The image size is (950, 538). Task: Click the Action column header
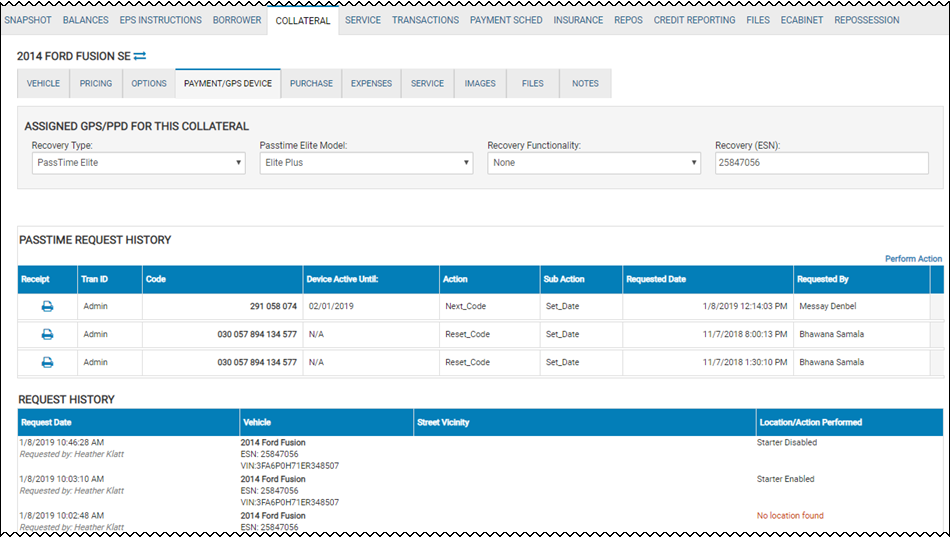(490, 279)
